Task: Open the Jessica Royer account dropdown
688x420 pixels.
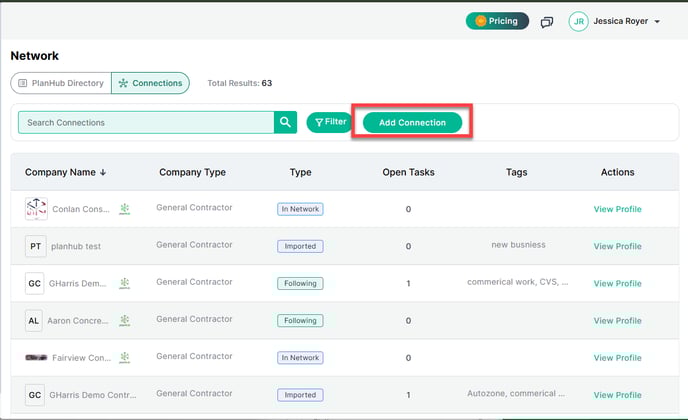Action: [x=657, y=21]
